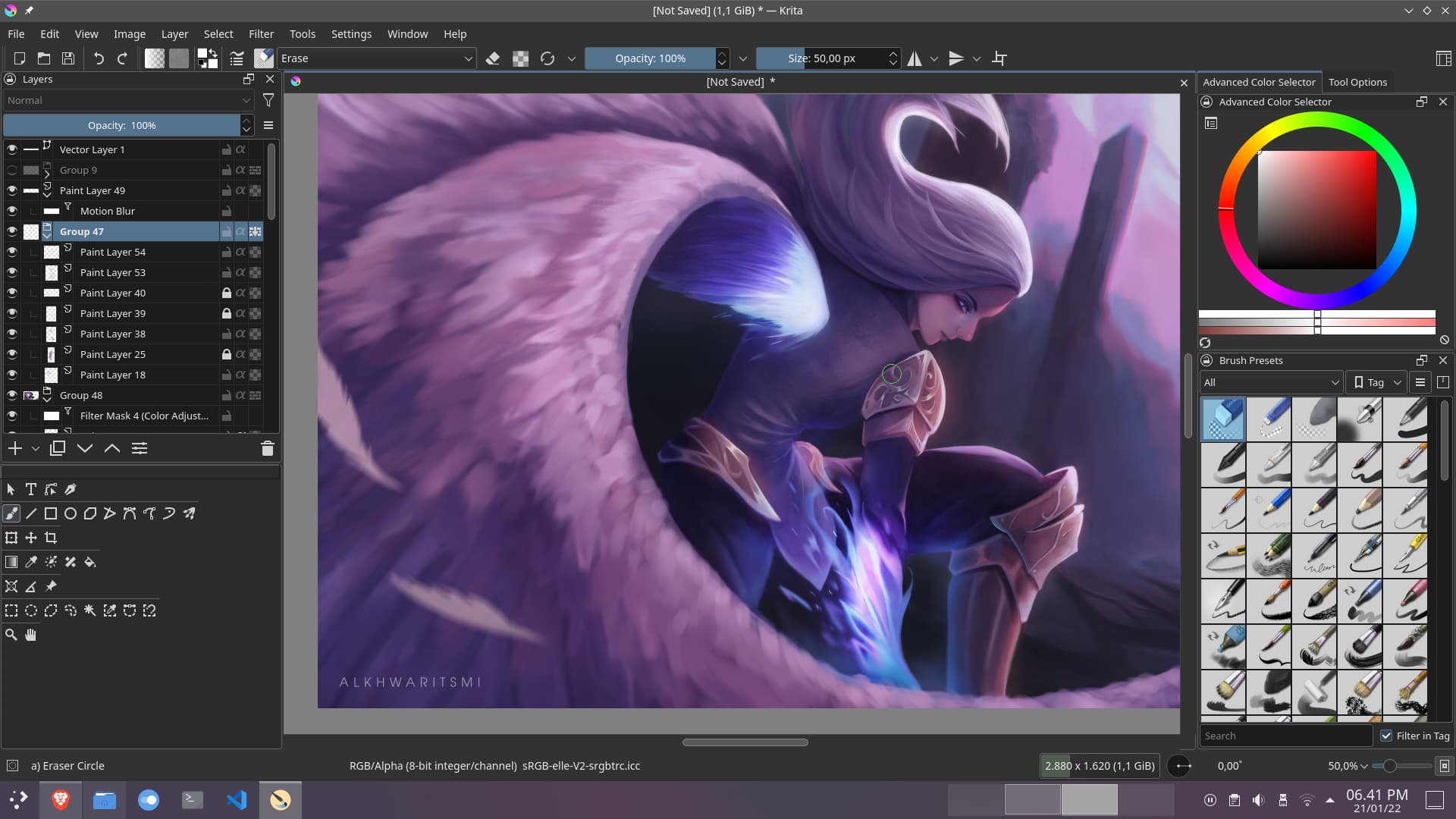This screenshot has width=1456, height=819.
Task: Select the Rectangle tool
Action: [51, 513]
